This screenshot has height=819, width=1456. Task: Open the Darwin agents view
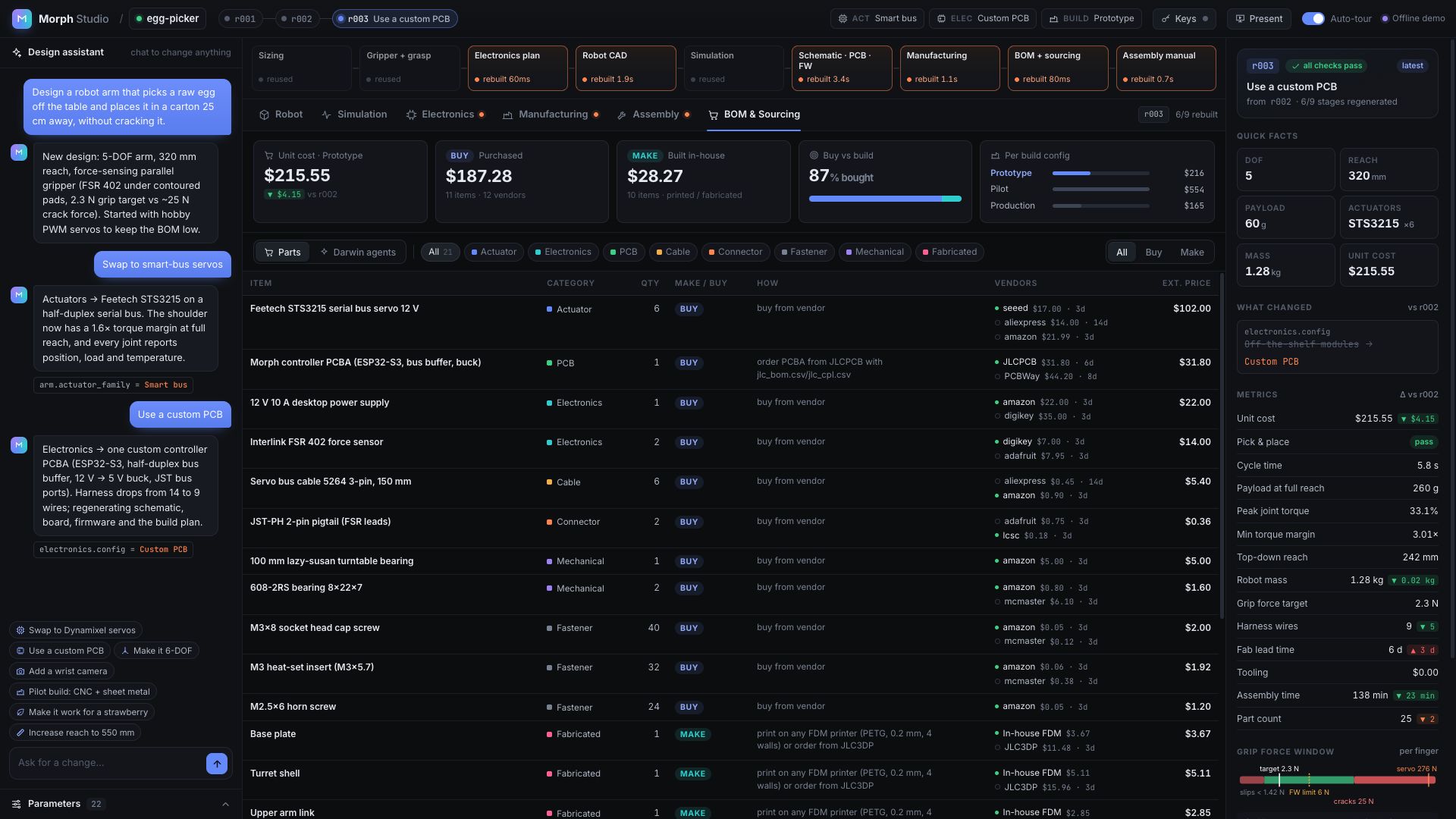tap(358, 252)
